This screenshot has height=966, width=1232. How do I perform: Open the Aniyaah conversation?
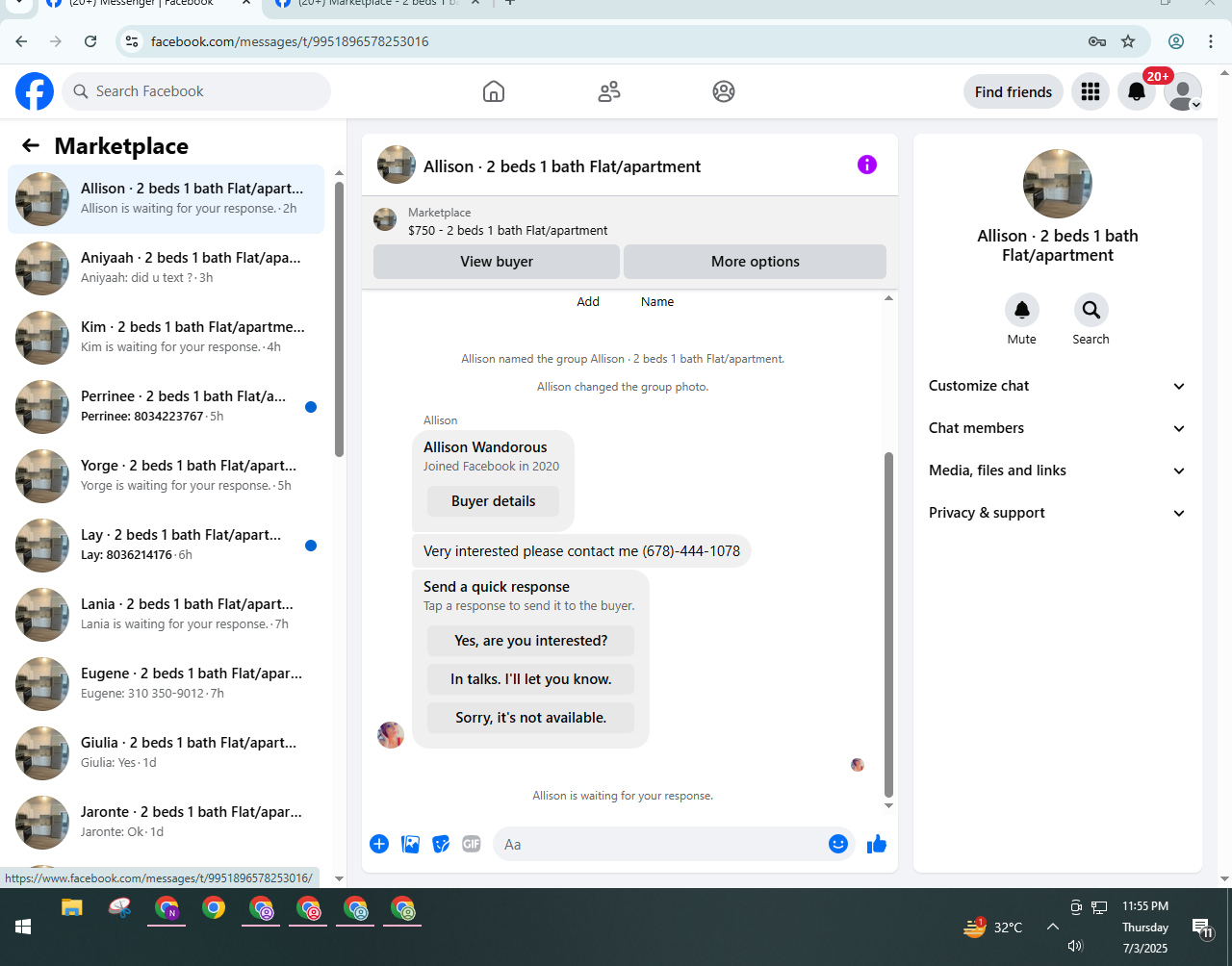coord(167,268)
